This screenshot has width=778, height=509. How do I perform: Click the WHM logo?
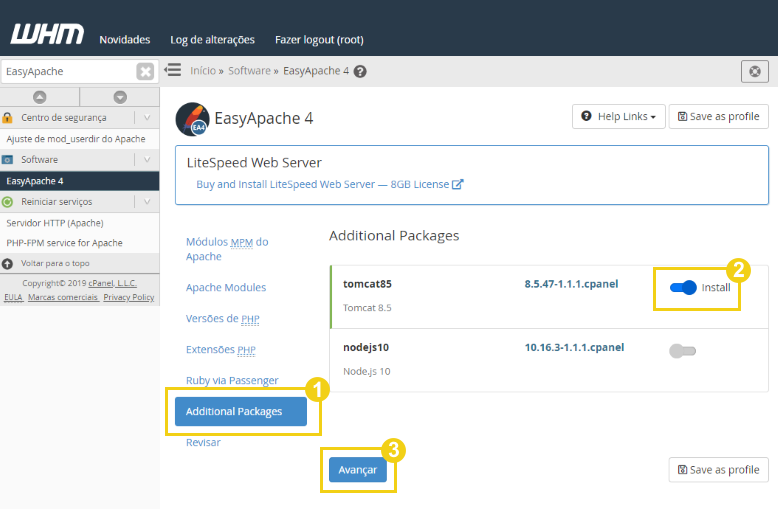click(x=47, y=34)
